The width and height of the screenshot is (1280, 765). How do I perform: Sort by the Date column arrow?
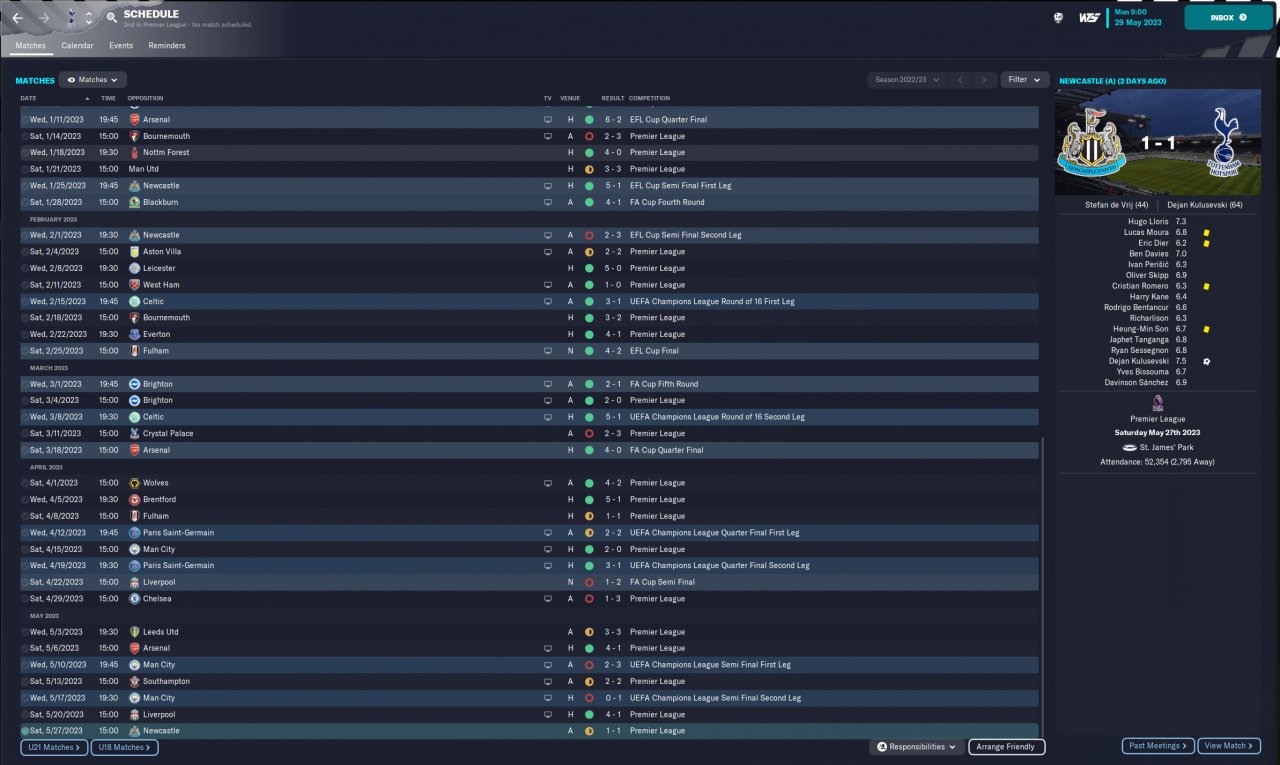[x=86, y=98]
